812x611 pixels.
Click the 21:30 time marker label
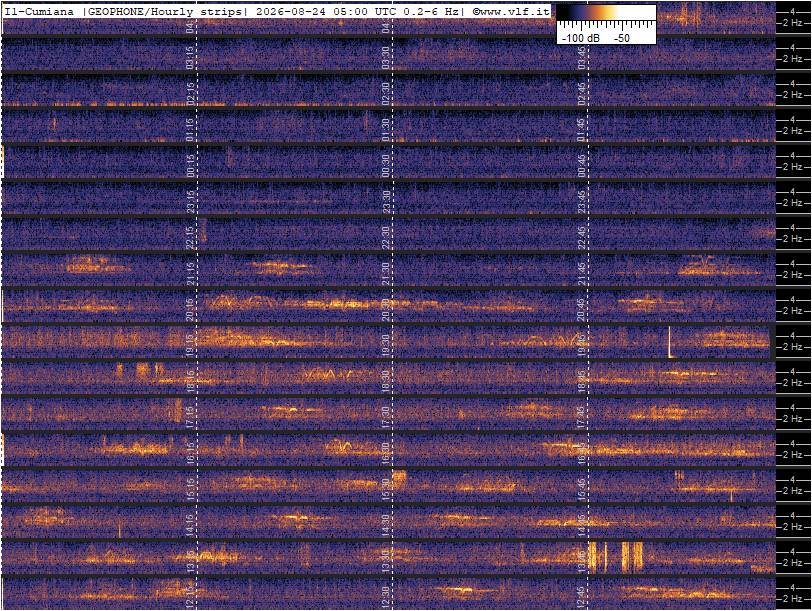[386, 273]
